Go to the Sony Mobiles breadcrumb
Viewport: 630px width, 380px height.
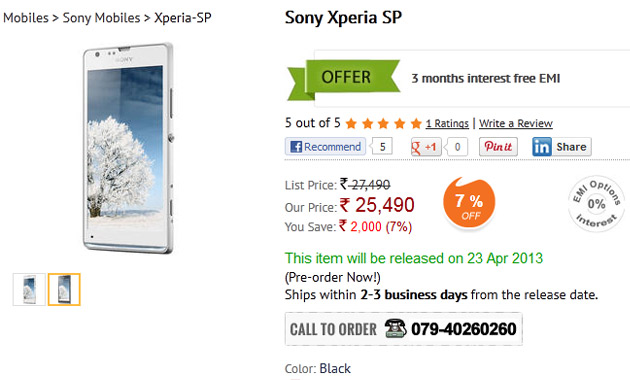101,18
